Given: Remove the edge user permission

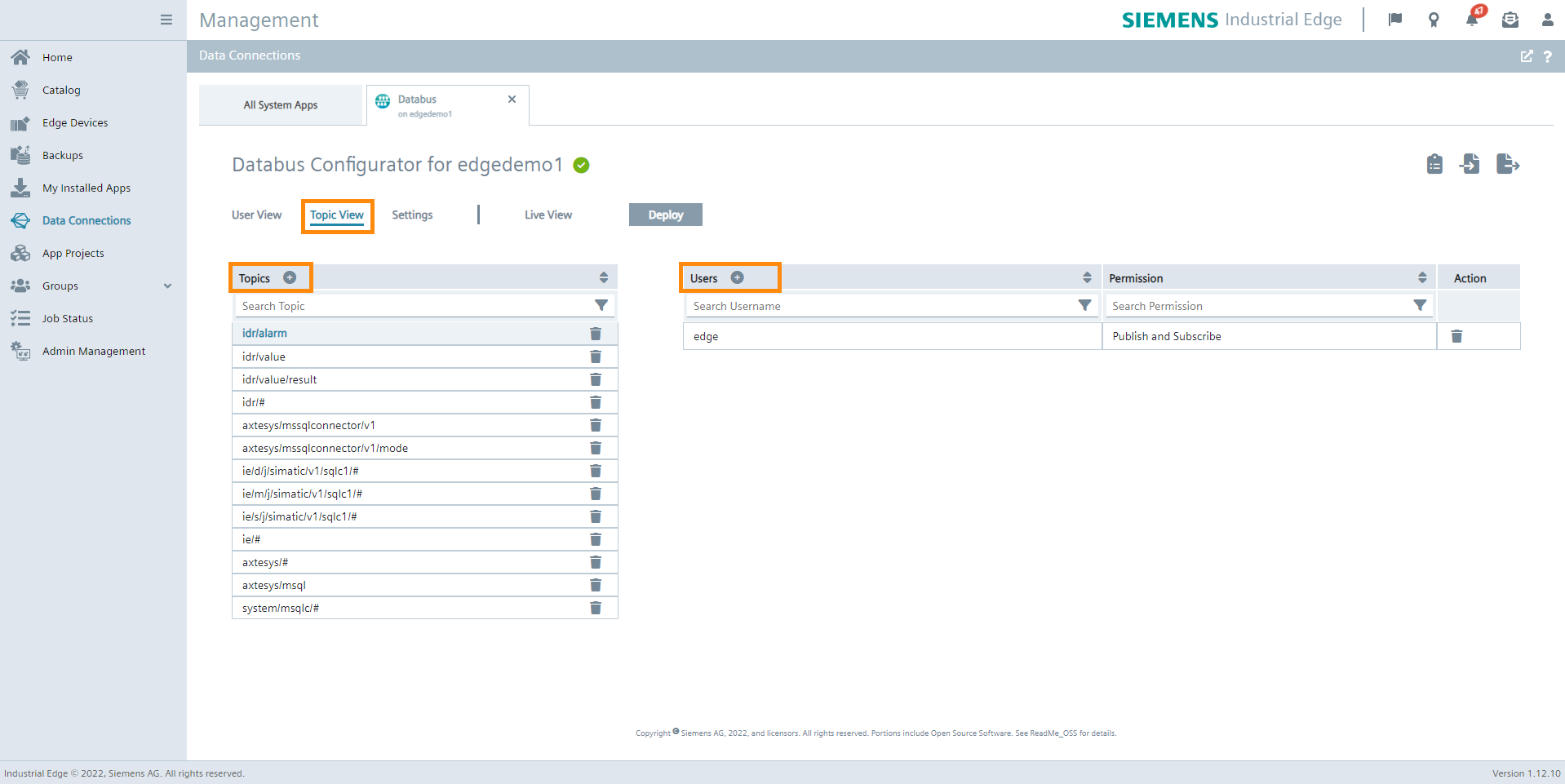Looking at the screenshot, I should pyautogui.click(x=1456, y=336).
